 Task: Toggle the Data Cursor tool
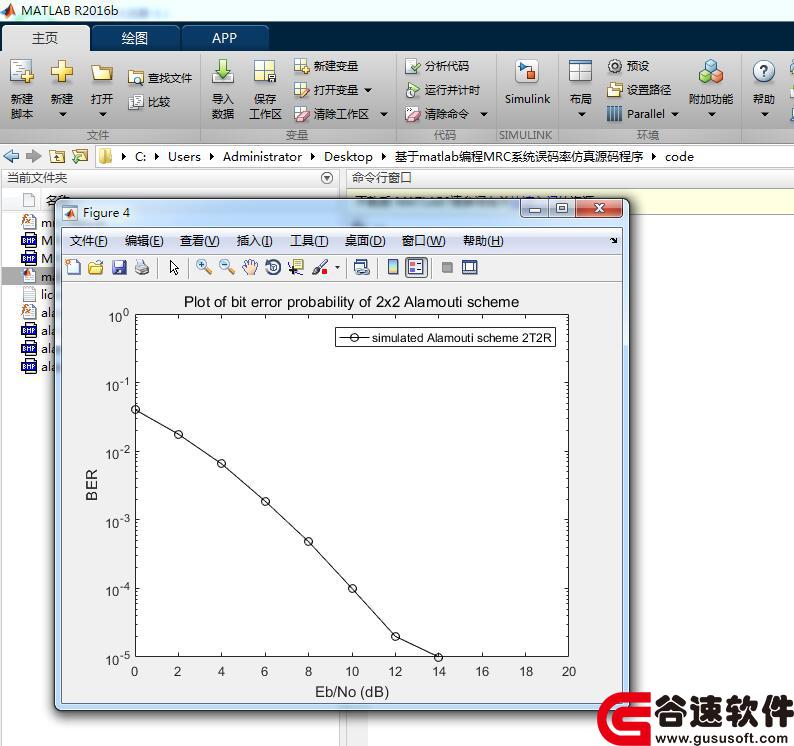(x=296, y=267)
